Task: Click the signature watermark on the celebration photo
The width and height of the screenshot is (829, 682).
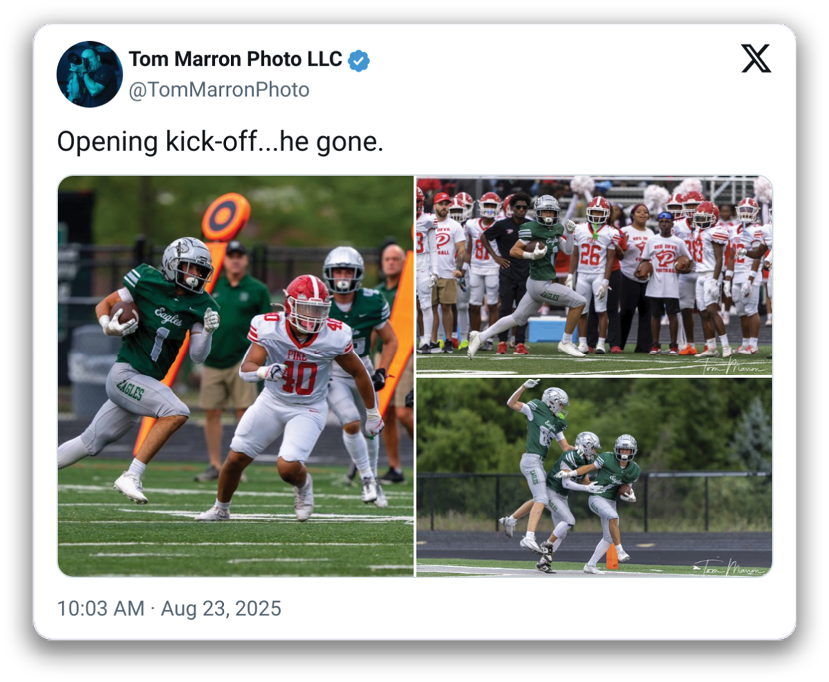Action: [732, 567]
